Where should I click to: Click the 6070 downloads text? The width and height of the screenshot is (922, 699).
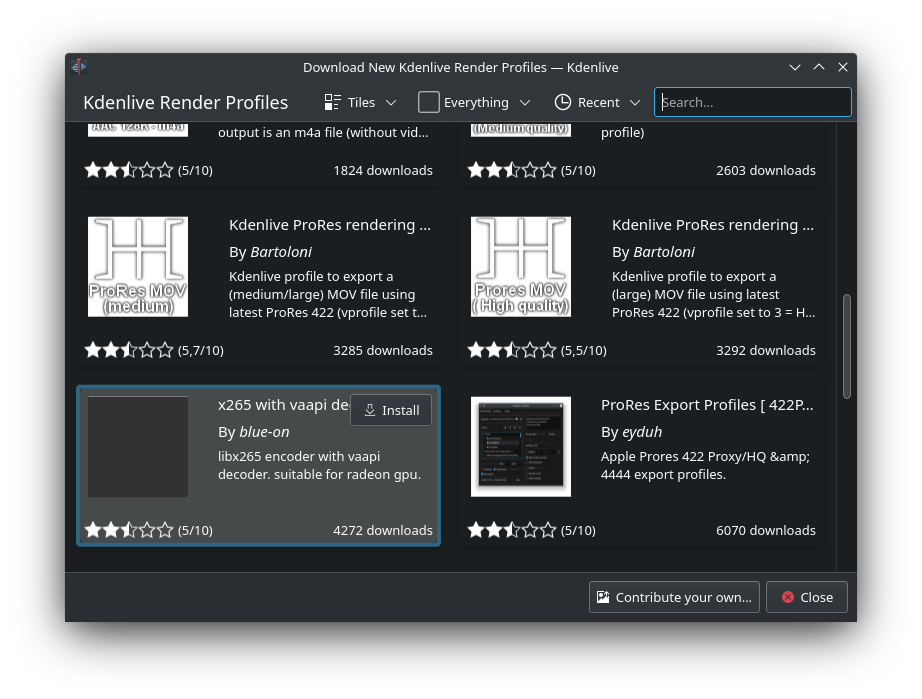tap(766, 530)
